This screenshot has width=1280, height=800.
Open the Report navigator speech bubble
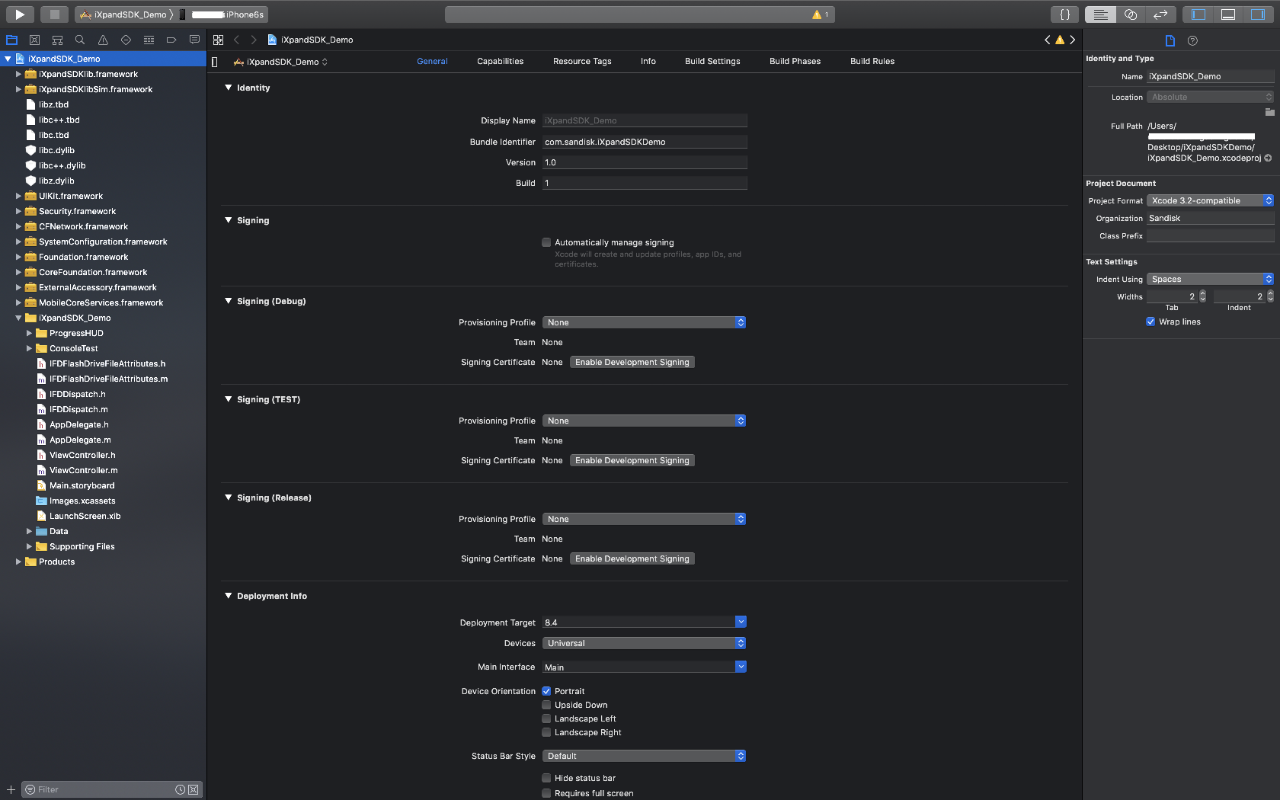pyautogui.click(x=194, y=40)
